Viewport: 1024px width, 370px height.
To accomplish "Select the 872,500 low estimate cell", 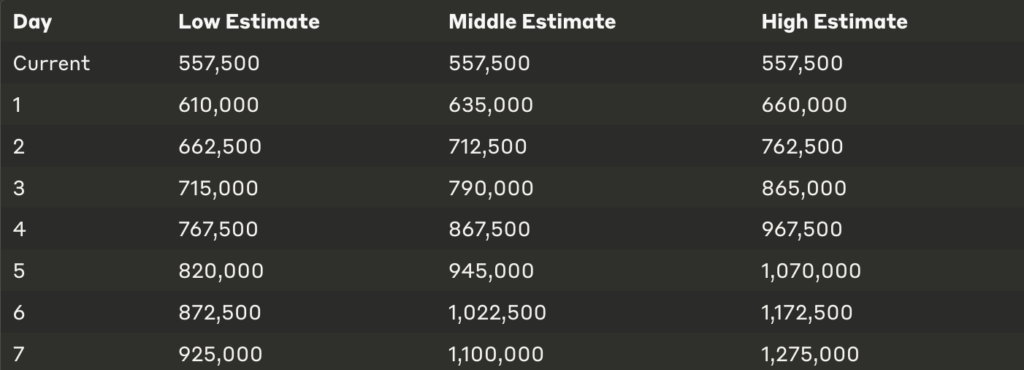I will [x=219, y=313].
